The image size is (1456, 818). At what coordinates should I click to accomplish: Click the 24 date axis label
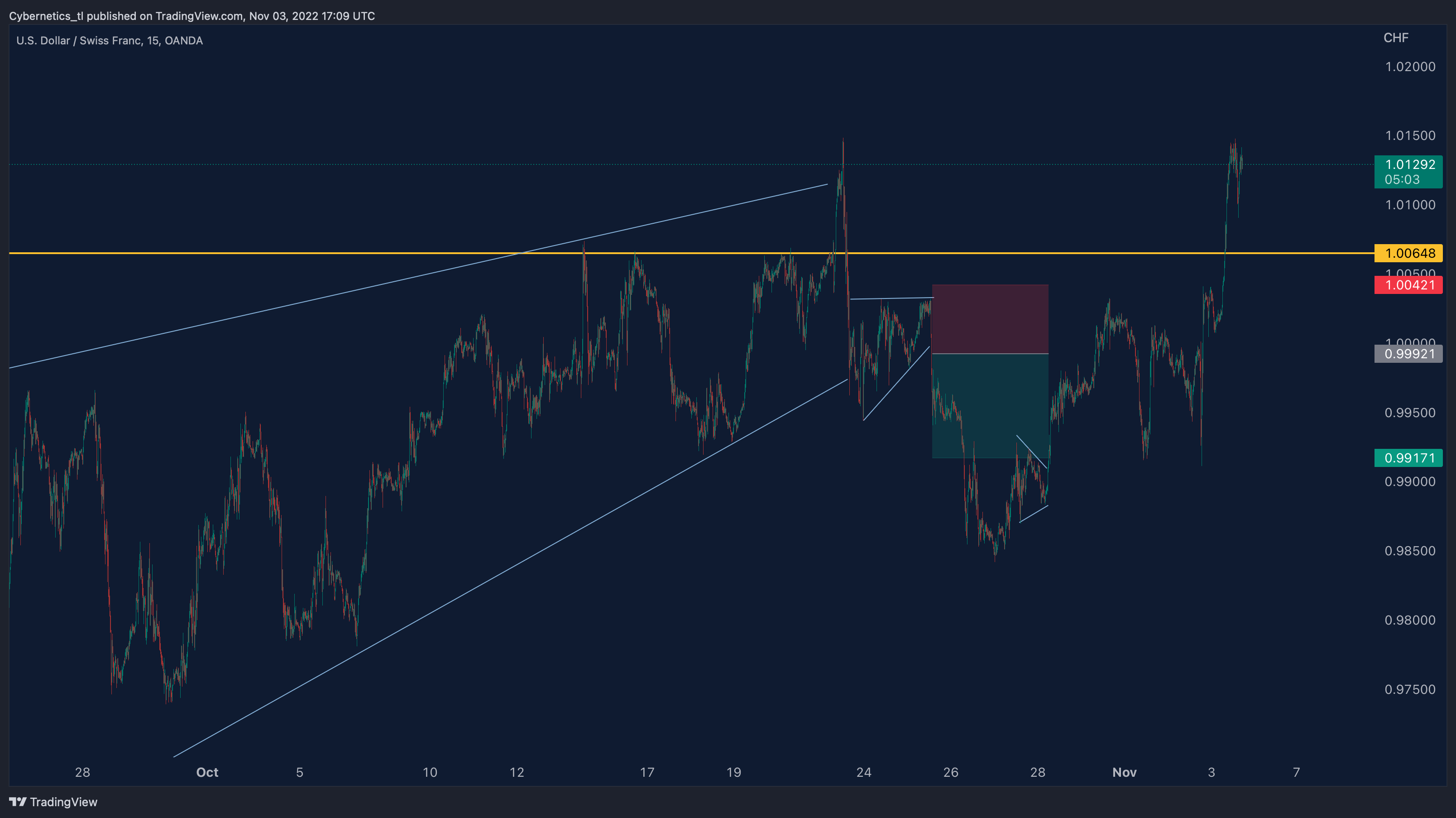(864, 772)
